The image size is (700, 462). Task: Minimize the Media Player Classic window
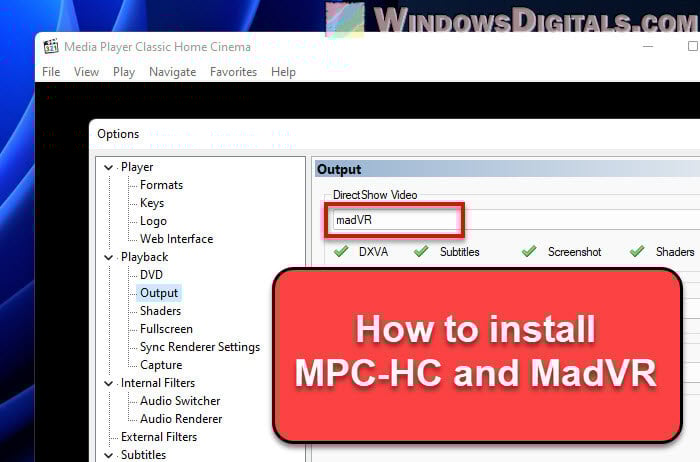tap(648, 46)
